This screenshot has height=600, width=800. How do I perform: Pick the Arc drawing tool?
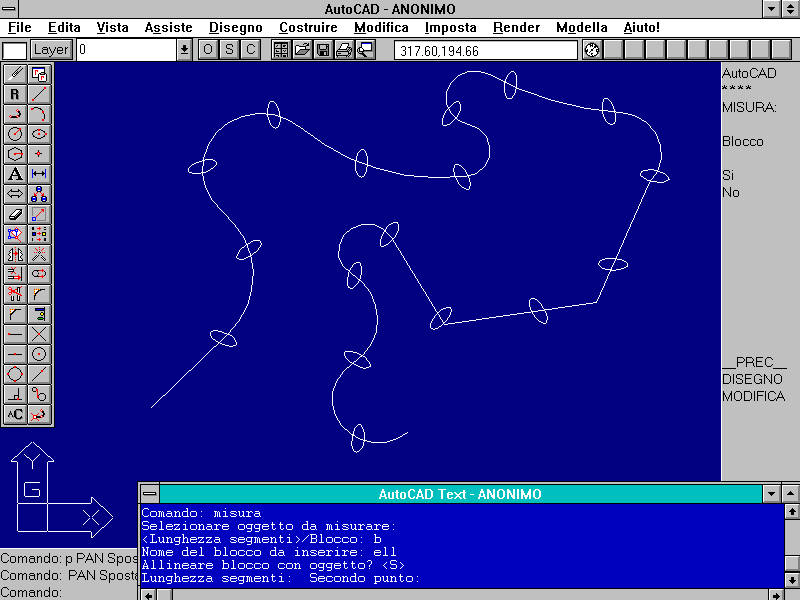point(39,114)
